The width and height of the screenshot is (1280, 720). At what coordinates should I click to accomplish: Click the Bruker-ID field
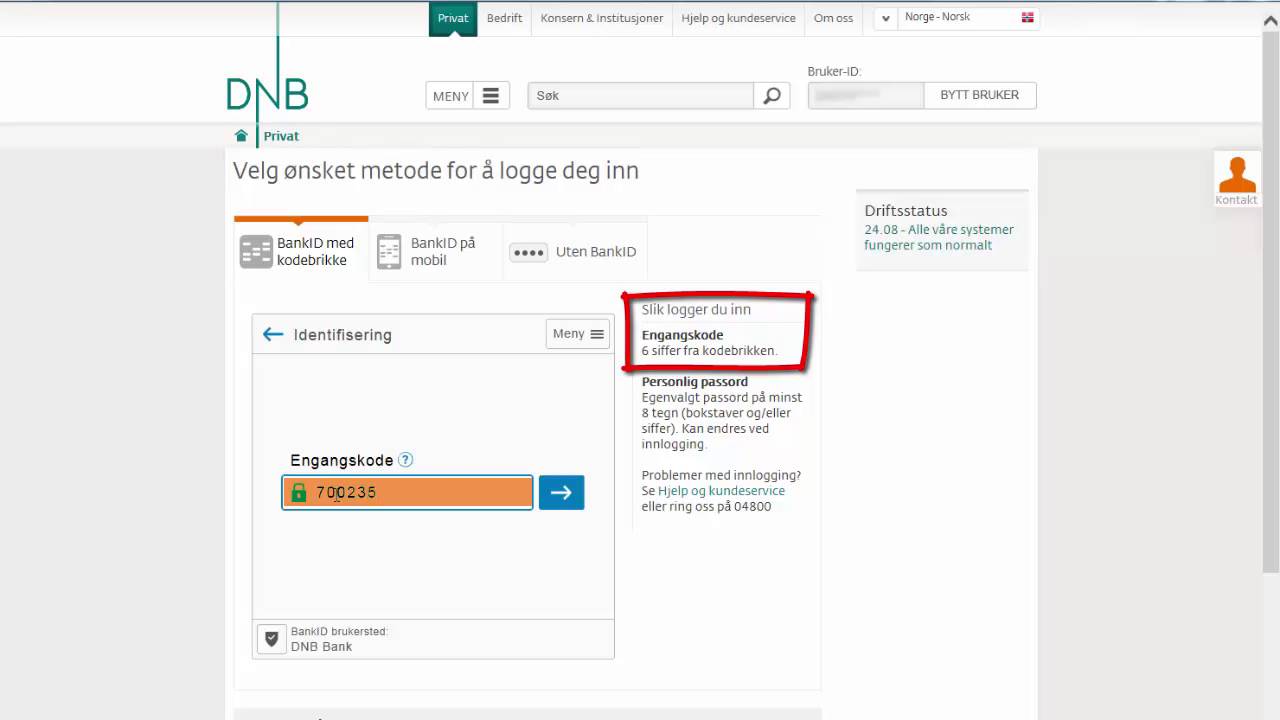tap(866, 95)
